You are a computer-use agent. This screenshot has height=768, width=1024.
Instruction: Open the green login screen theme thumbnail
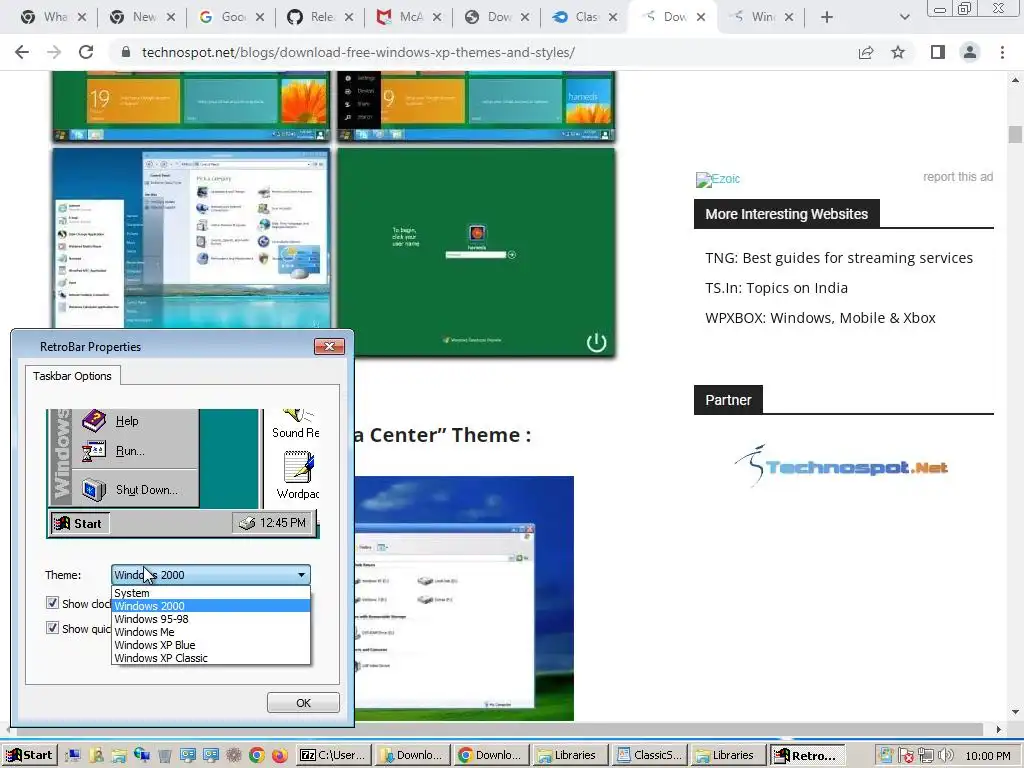(x=477, y=252)
